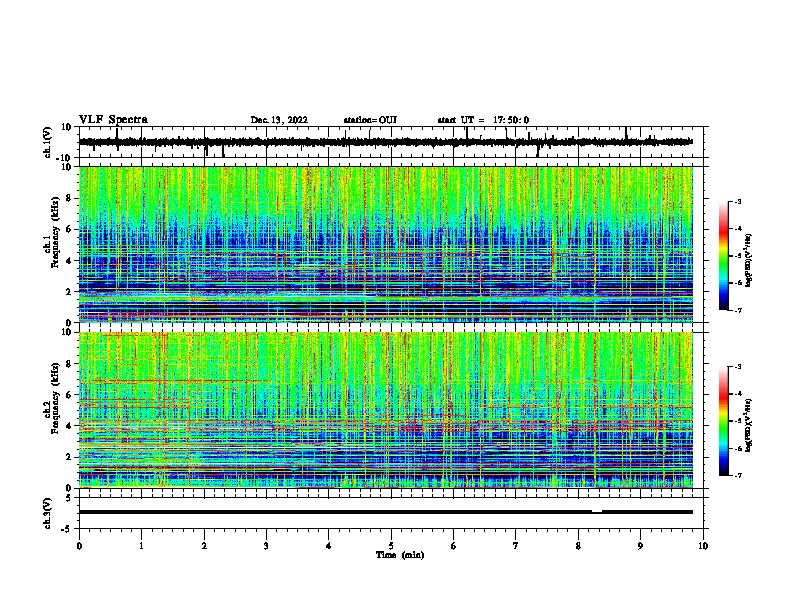Screen dimensions: 792x612
Task: Click the "station=OUJ" header label
Action: point(370,120)
